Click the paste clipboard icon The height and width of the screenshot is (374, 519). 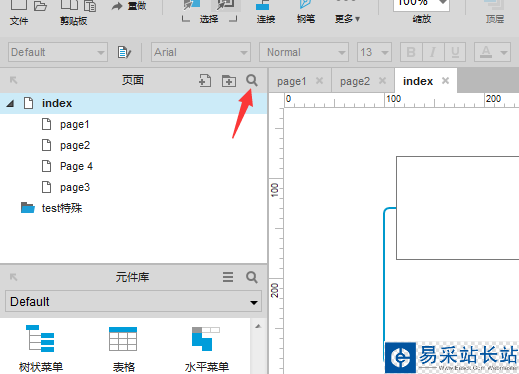[x=90, y=6]
